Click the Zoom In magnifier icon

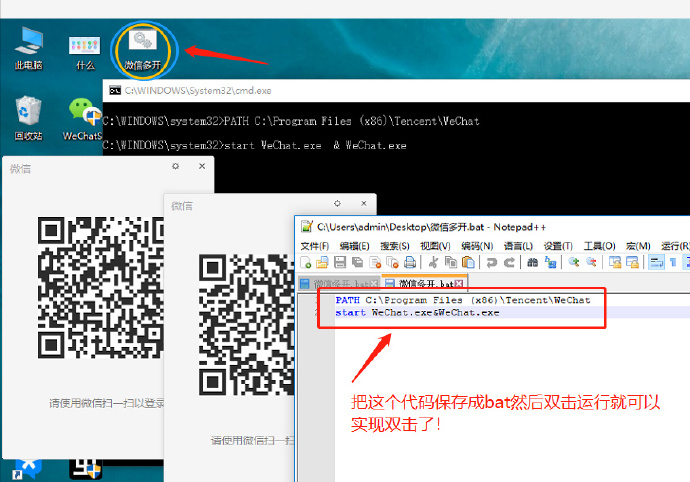(574, 263)
